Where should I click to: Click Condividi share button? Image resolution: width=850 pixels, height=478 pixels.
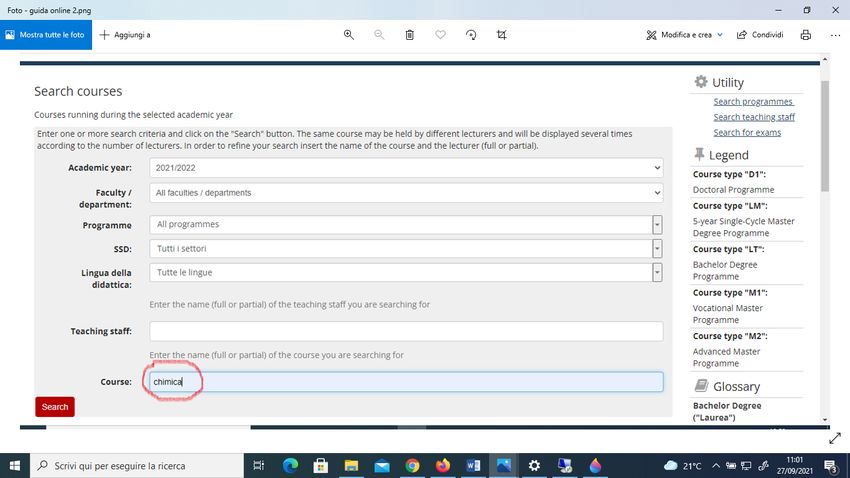(760, 35)
